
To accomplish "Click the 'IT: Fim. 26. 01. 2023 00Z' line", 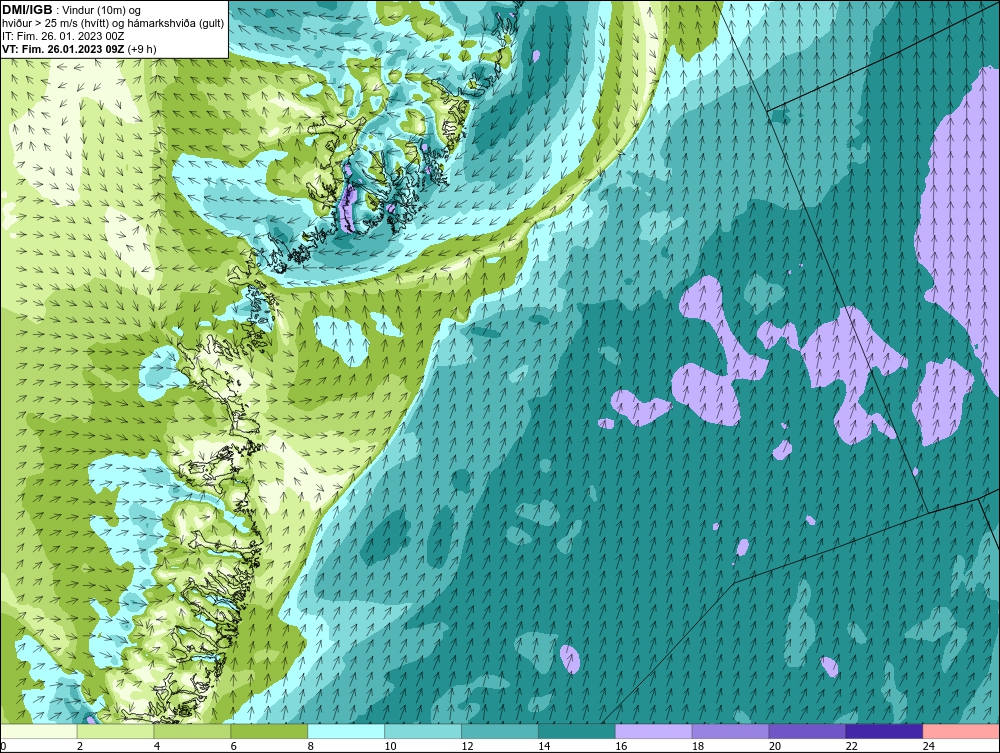I will pos(63,36).
